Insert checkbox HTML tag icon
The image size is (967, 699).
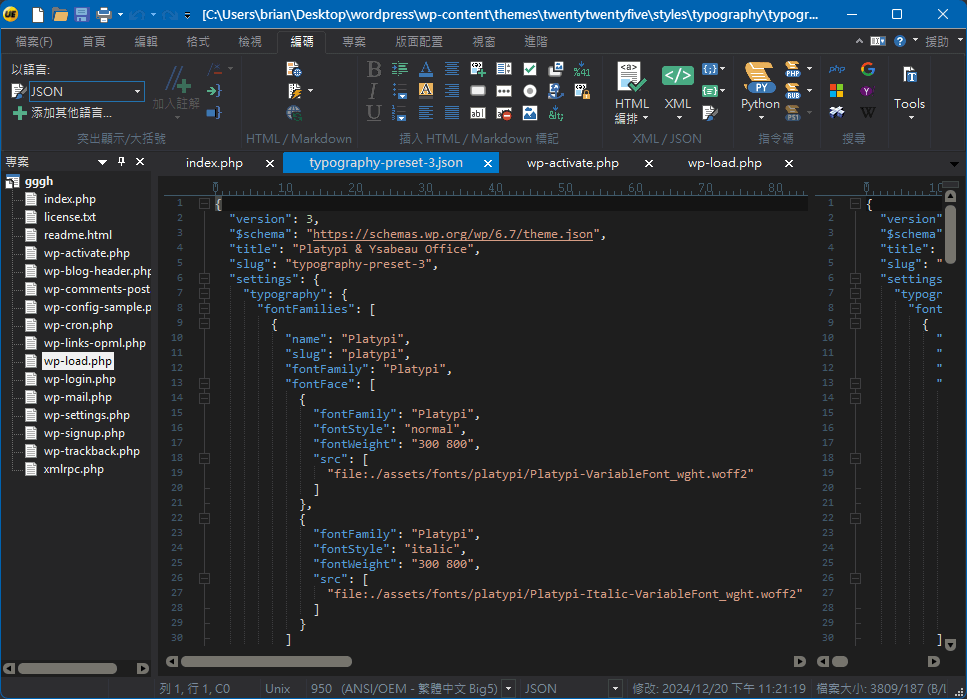point(529,69)
